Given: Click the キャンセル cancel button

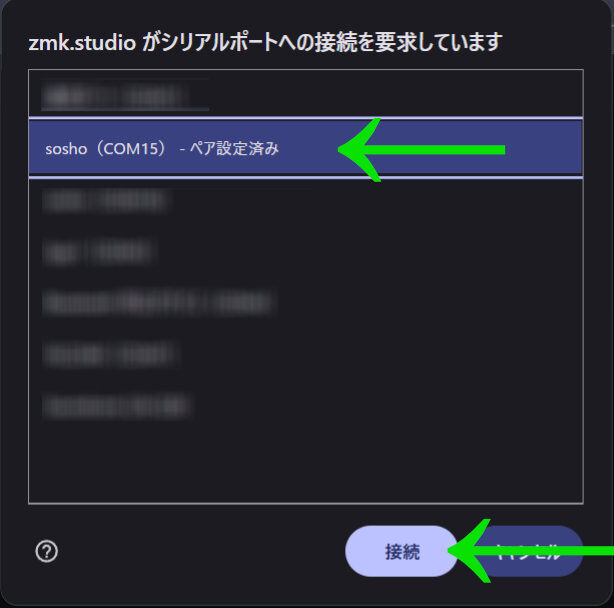Looking at the screenshot, I should click(527, 551).
